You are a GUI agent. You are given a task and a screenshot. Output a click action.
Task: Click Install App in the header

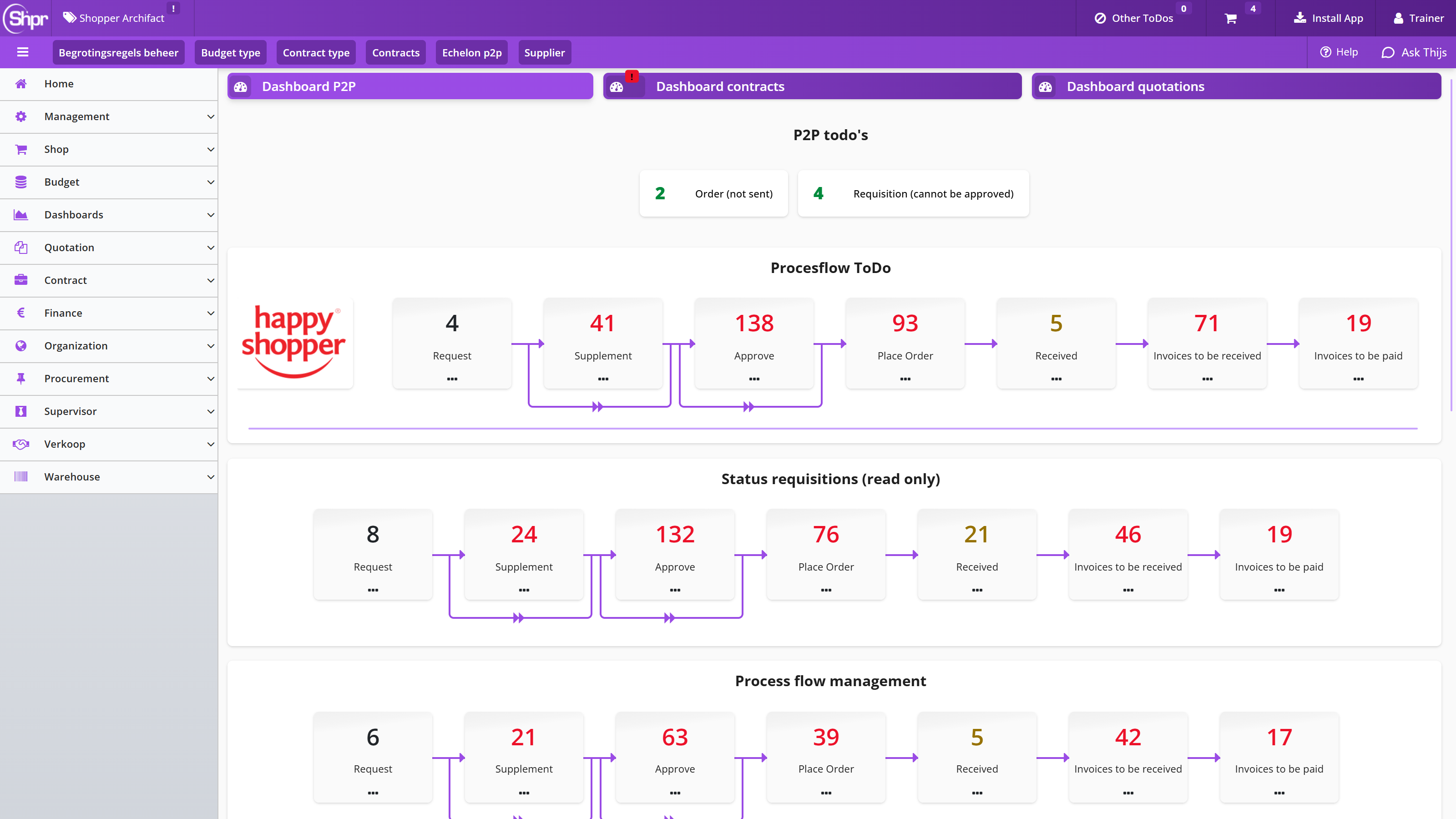pyautogui.click(x=1329, y=18)
